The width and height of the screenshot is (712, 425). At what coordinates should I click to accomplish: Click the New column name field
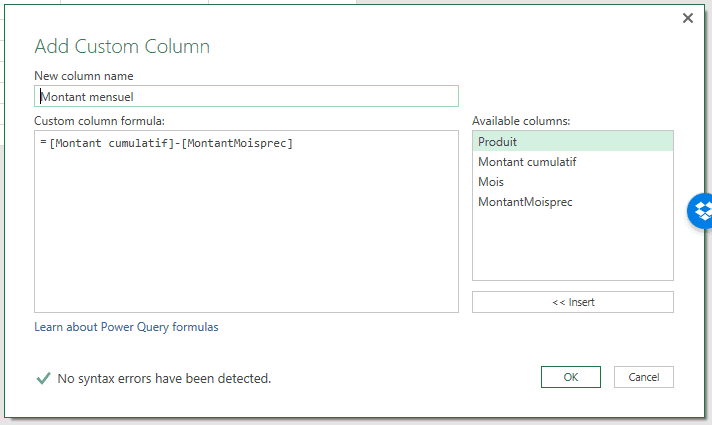[246, 96]
